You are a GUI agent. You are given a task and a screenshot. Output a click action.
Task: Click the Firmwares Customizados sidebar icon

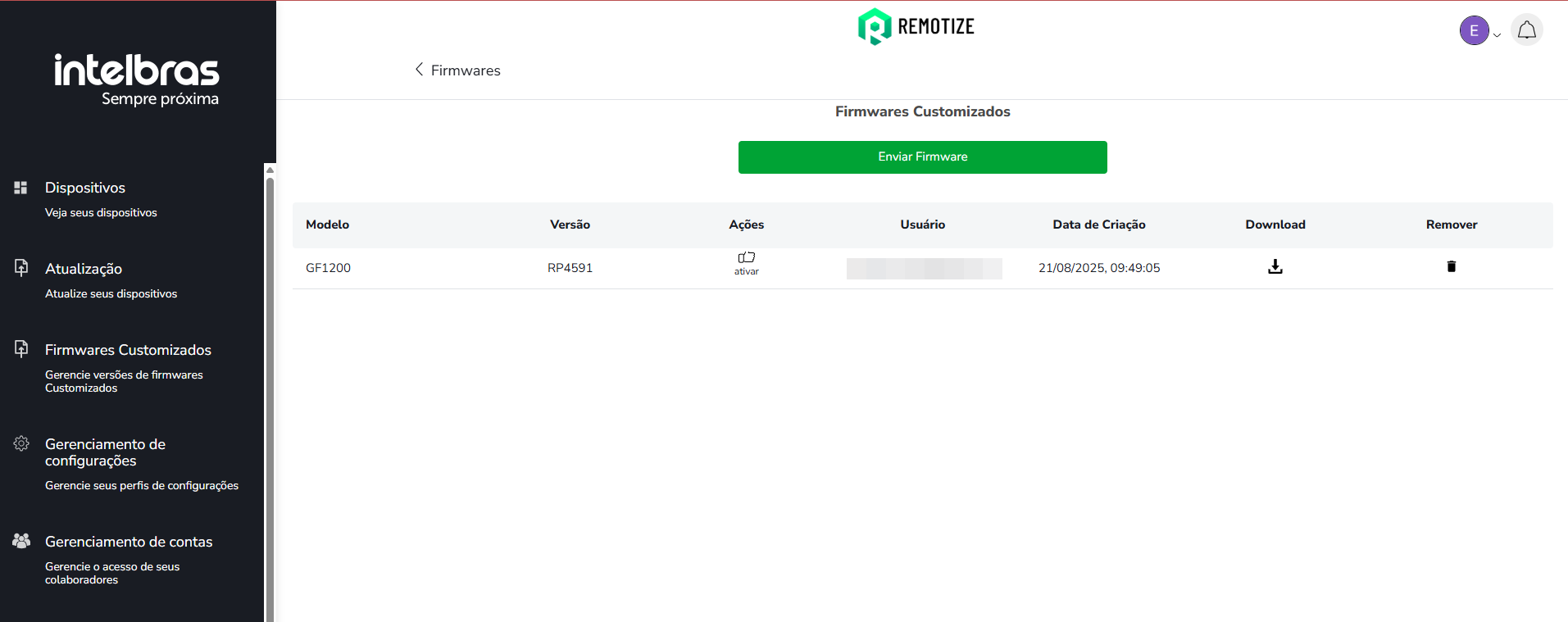tap(21, 349)
